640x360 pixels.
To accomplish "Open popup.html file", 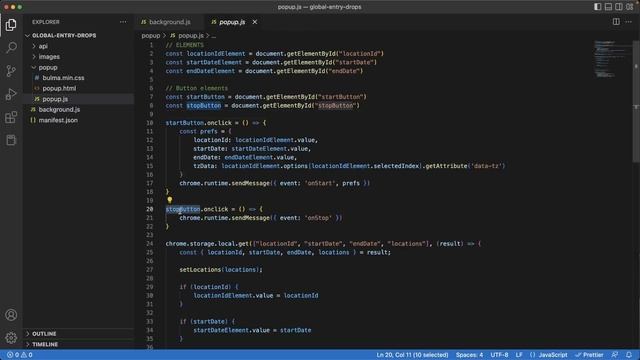I will (x=59, y=89).
